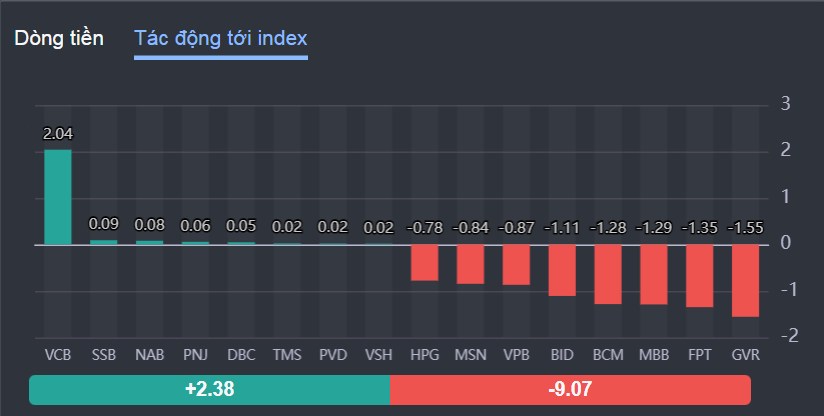Click the DBC ticker label
This screenshot has height=416, width=824.
point(241,355)
